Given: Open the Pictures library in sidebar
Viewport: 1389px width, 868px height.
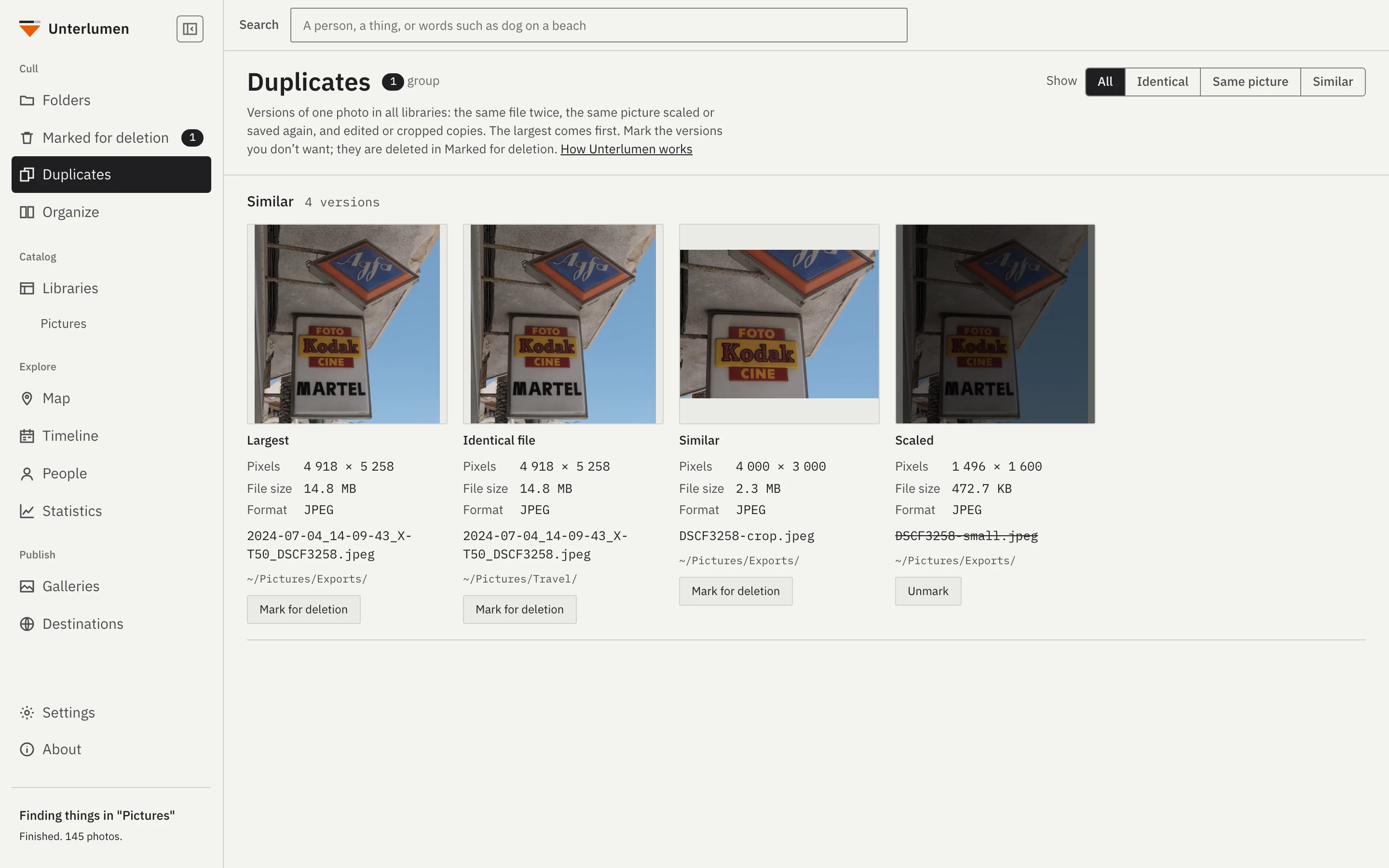Looking at the screenshot, I should [x=63, y=324].
